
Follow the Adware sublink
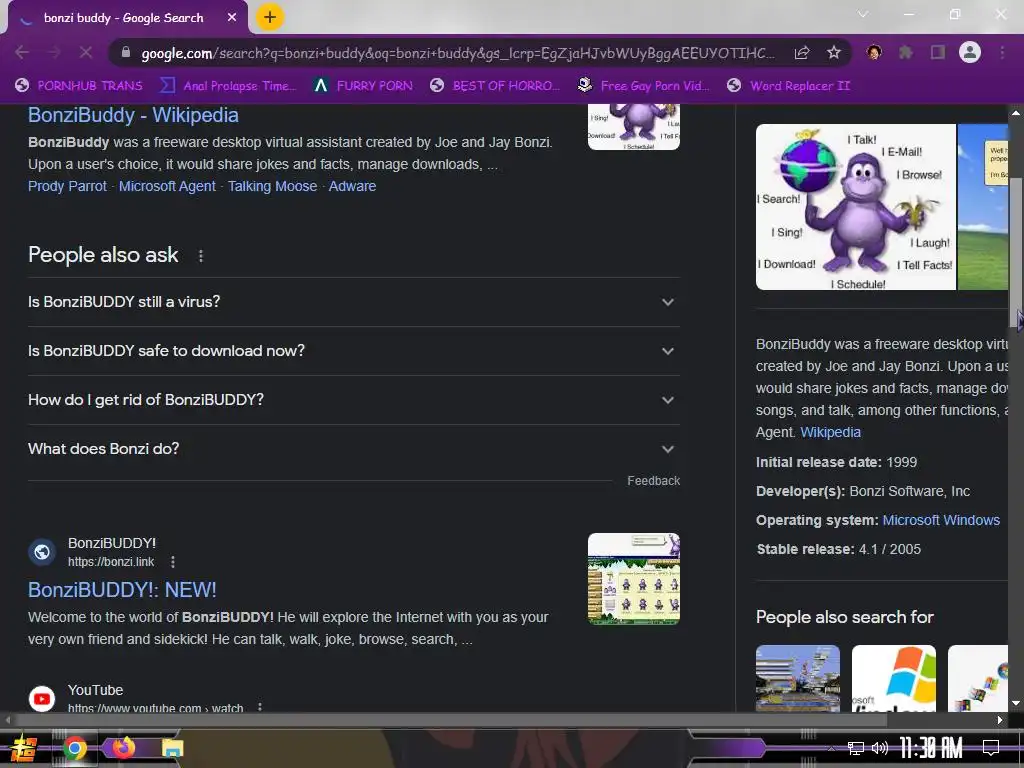pos(352,186)
